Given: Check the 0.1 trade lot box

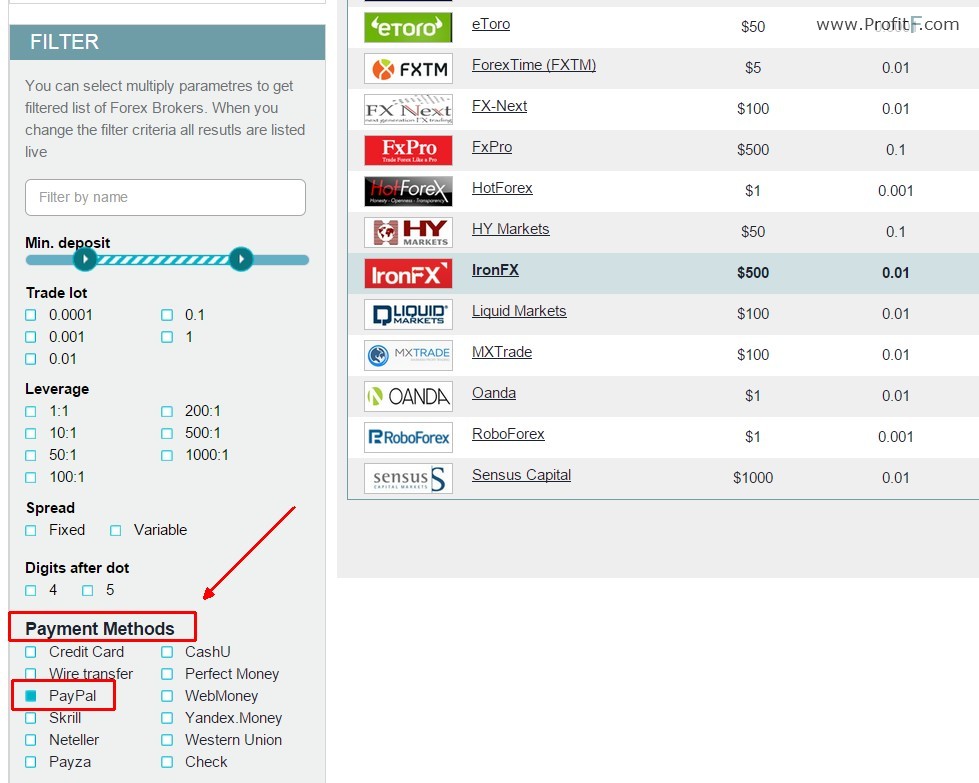Looking at the screenshot, I should coord(167,315).
